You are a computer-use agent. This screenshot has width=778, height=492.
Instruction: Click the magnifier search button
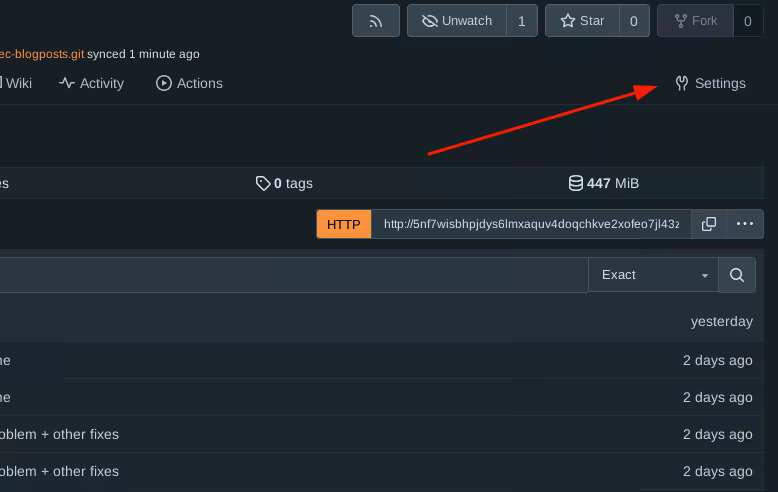tap(737, 275)
